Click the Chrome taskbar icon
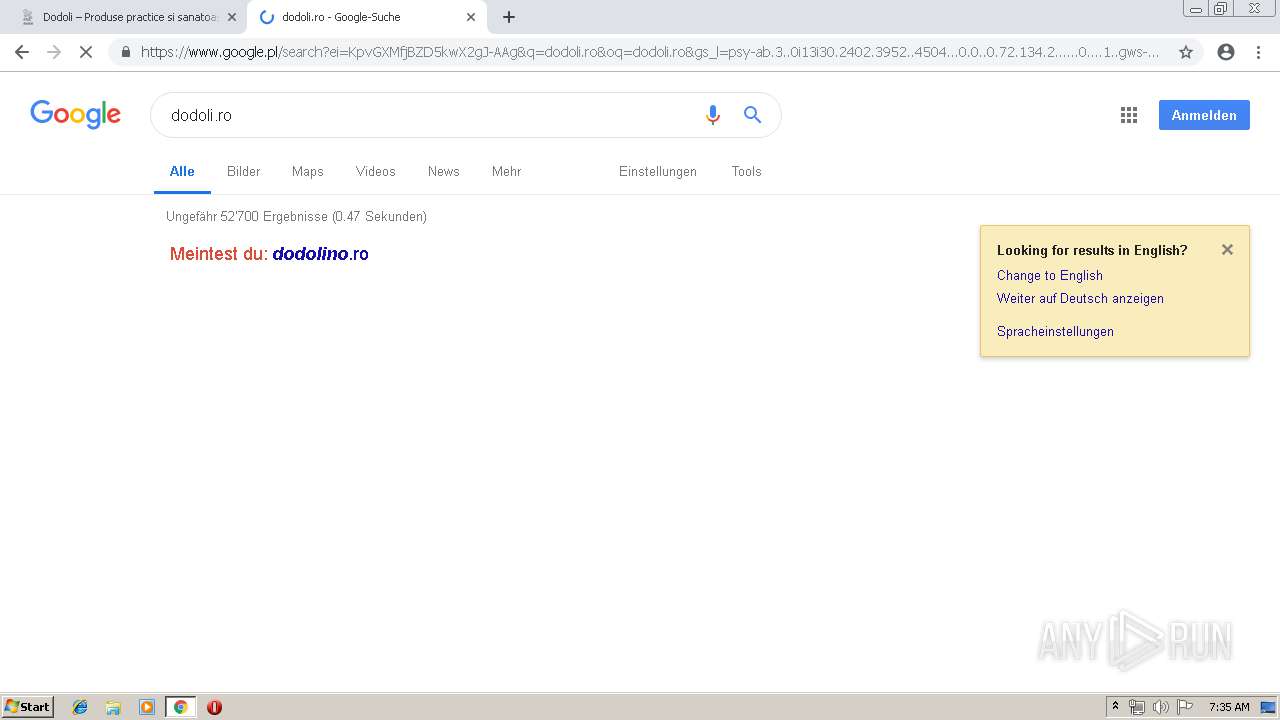 click(x=181, y=707)
